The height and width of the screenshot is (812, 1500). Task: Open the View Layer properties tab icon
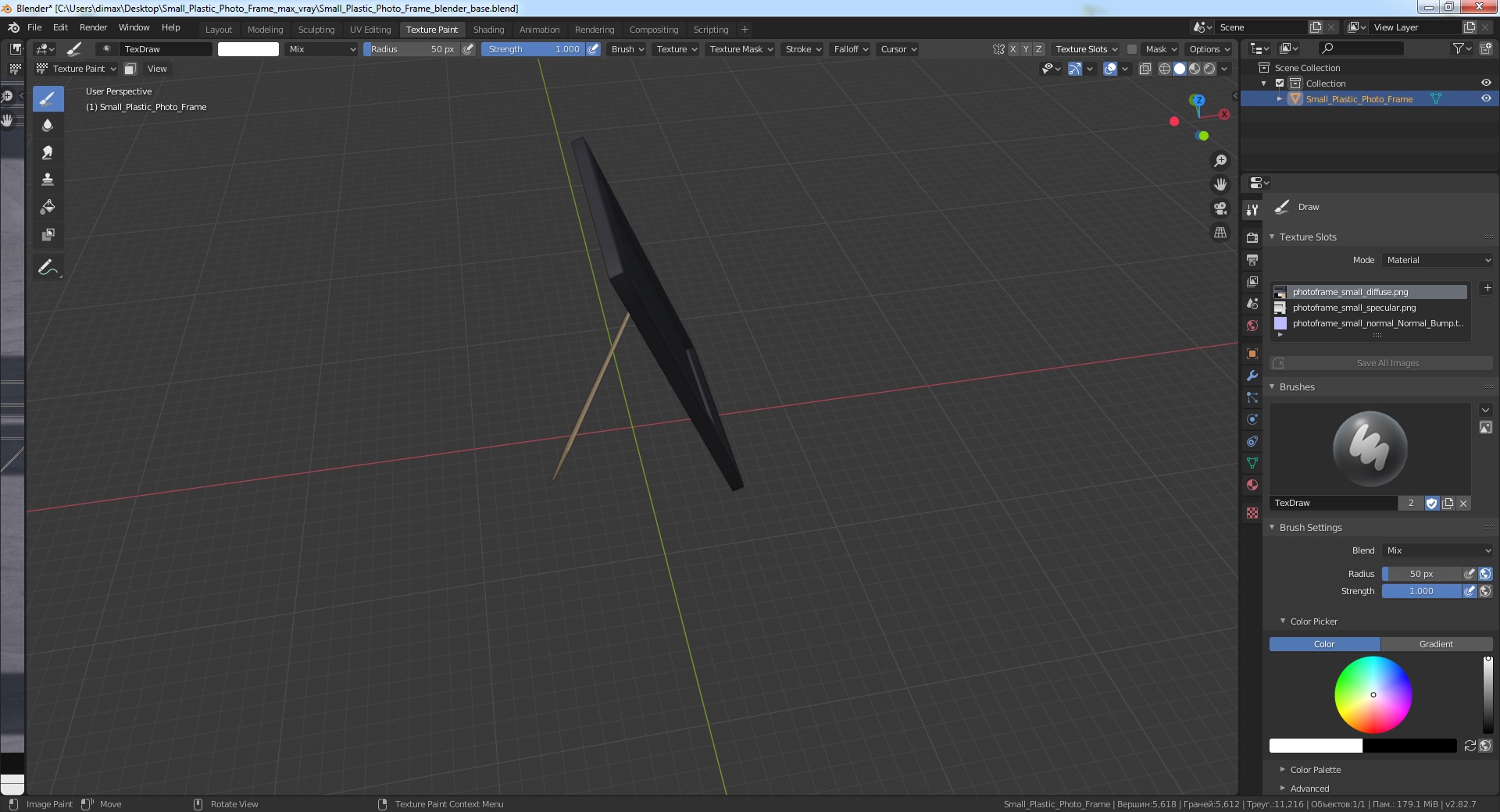click(x=1252, y=281)
